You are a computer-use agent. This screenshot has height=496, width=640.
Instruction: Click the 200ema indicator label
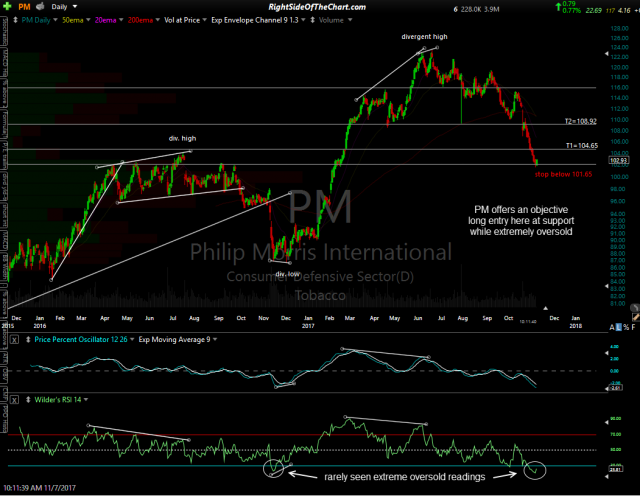[140, 20]
